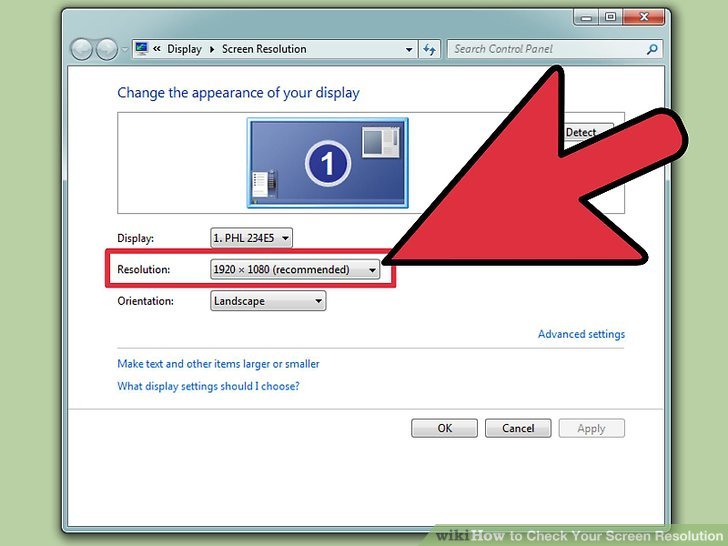Screen dimensions: 728x546
Task: Open the Advanced settings link
Action: click(x=581, y=334)
